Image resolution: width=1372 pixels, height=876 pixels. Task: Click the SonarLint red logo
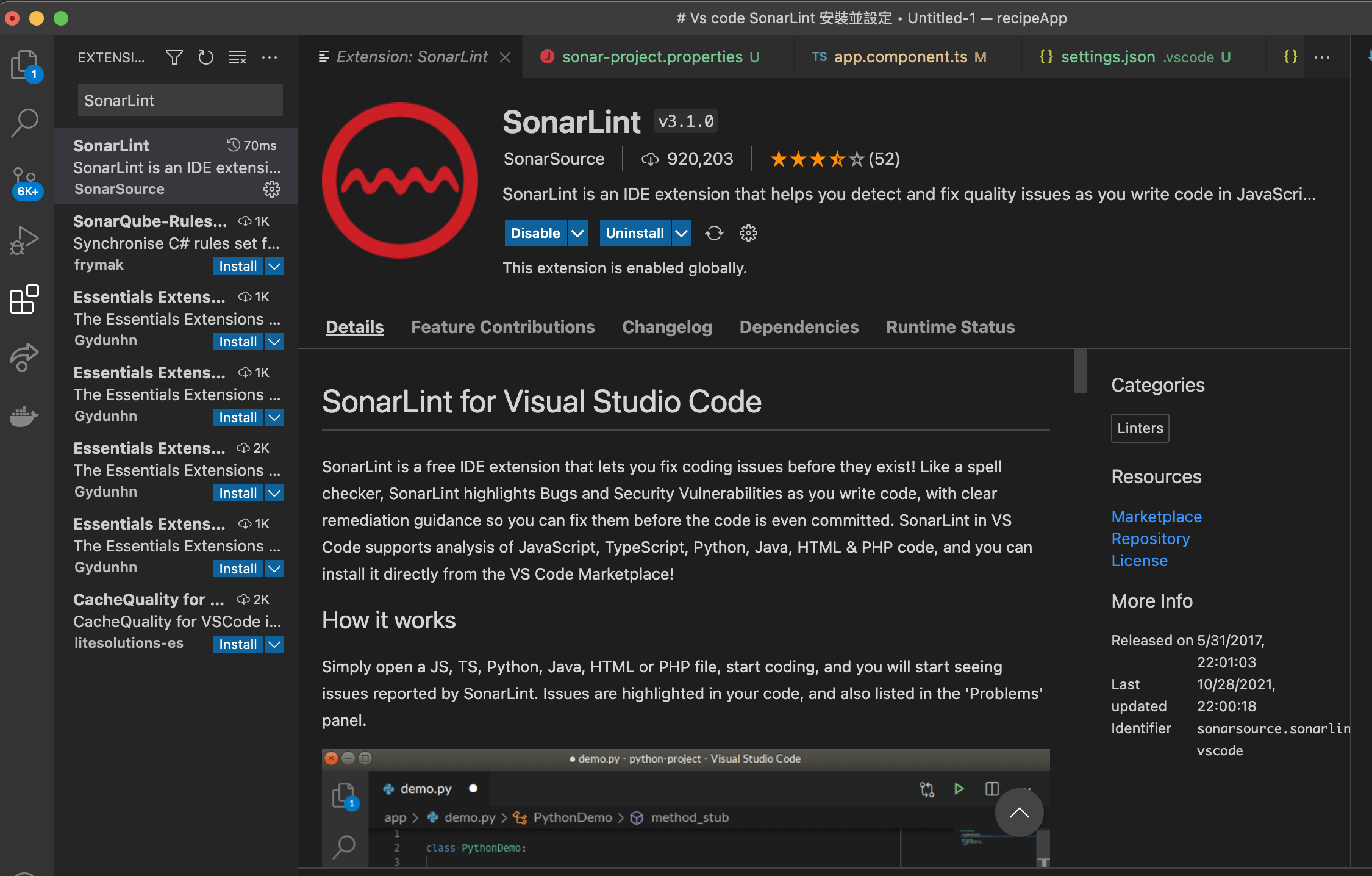click(400, 181)
